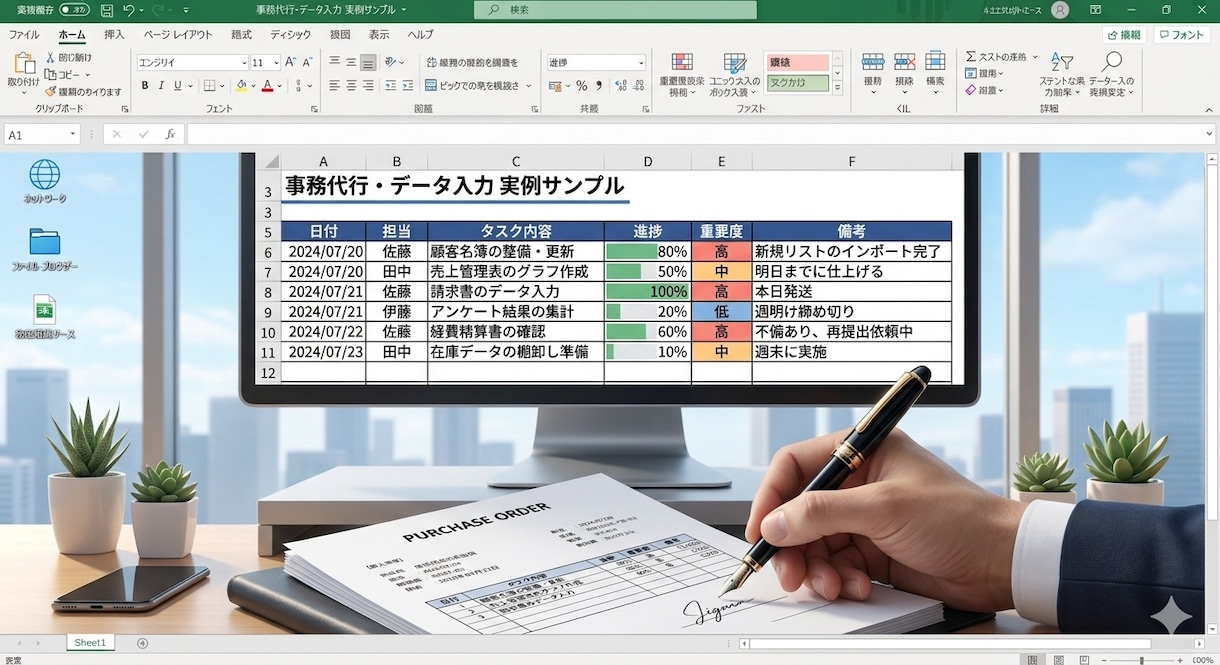1220x665 pixels.
Task: Select the Home tab
Action: [72, 34]
